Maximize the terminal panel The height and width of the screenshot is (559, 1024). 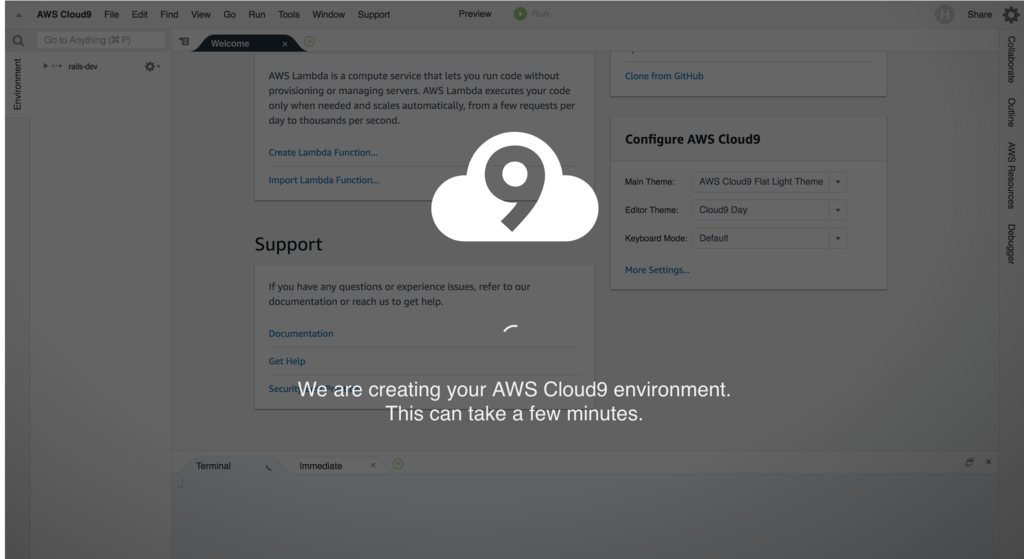click(x=969, y=462)
